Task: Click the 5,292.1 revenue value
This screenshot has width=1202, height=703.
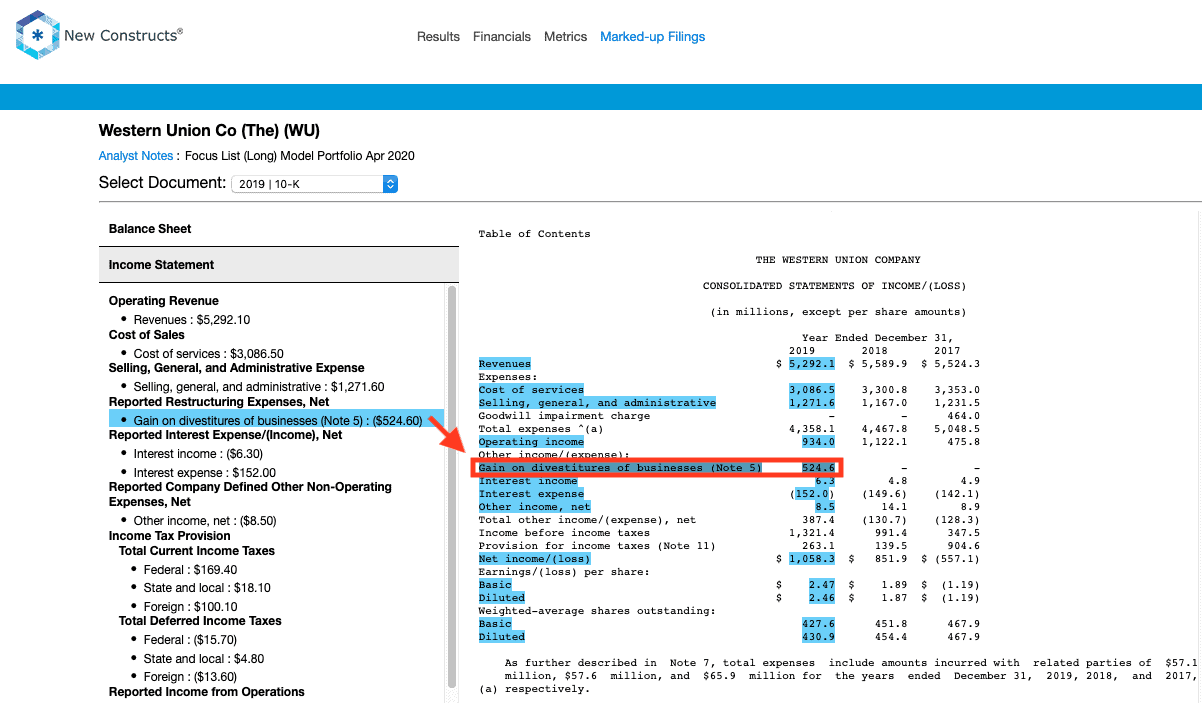Action: [x=812, y=364]
